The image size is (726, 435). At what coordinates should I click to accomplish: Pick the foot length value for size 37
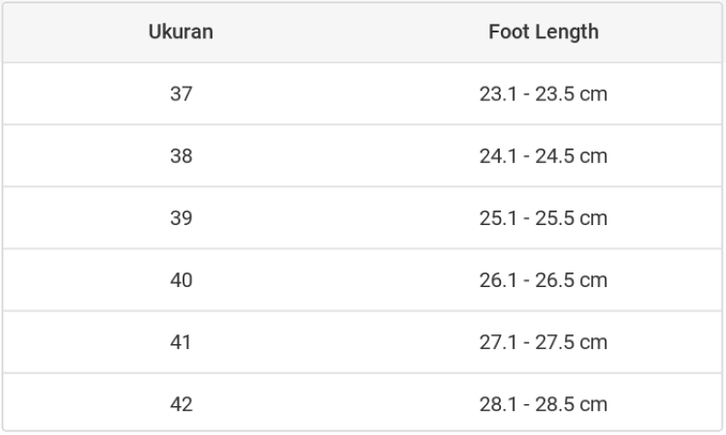(543, 94)
